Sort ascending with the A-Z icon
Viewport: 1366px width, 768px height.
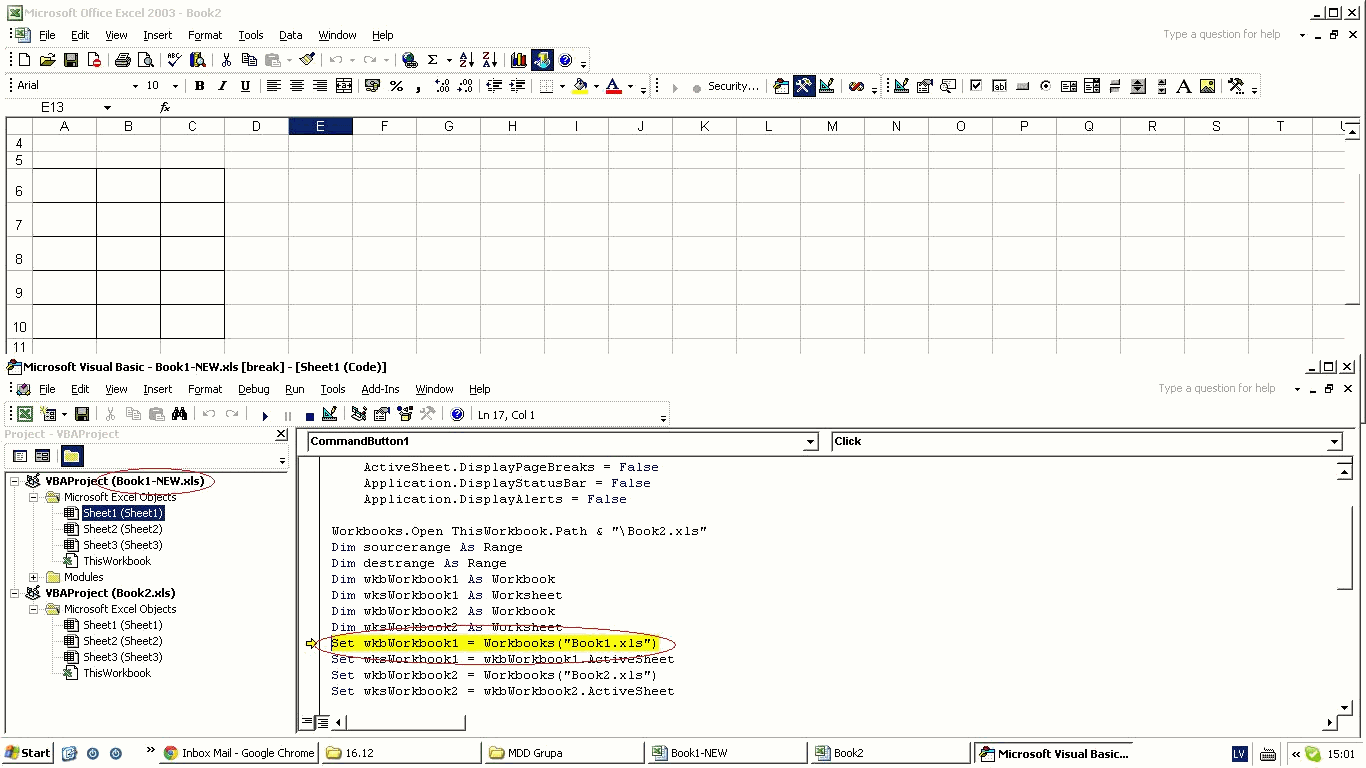tap(466, 60)
